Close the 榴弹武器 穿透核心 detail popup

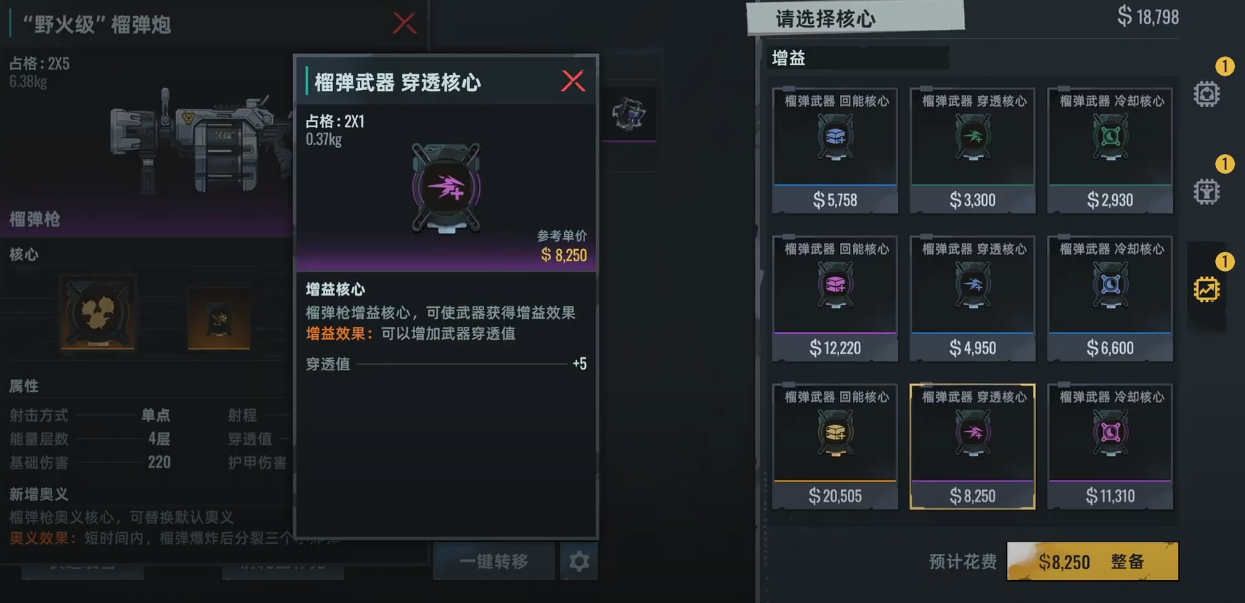click(573, 81)
